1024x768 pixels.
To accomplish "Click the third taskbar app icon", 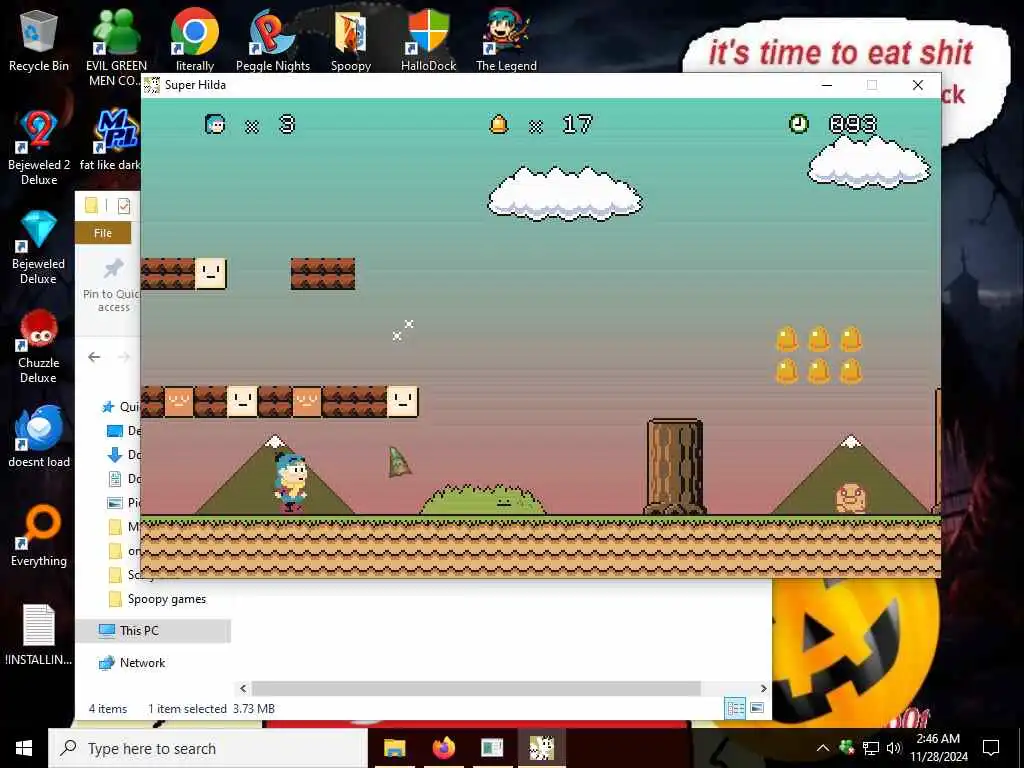I will (492, 748).
